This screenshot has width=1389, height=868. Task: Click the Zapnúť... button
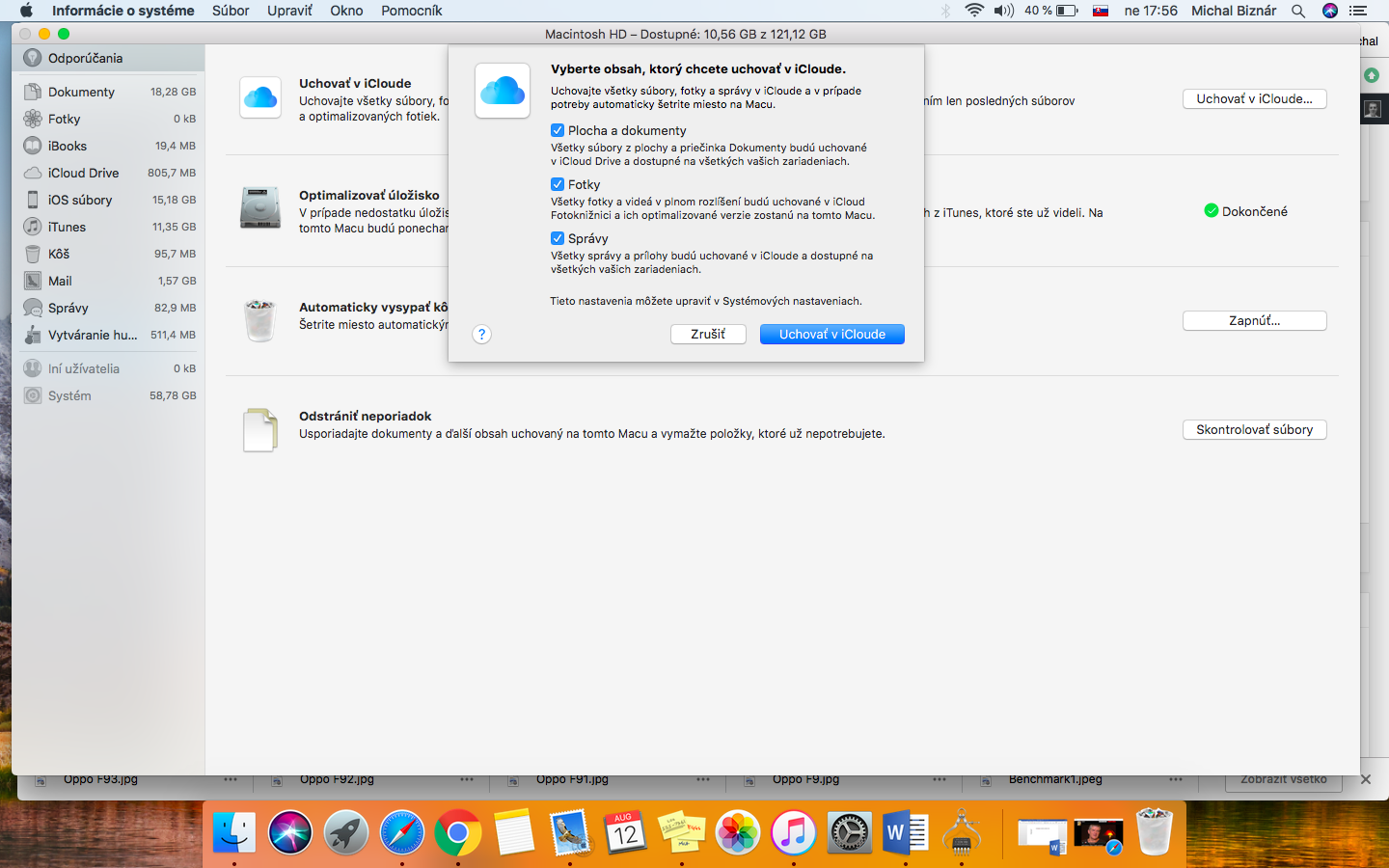coord(1255,320)
